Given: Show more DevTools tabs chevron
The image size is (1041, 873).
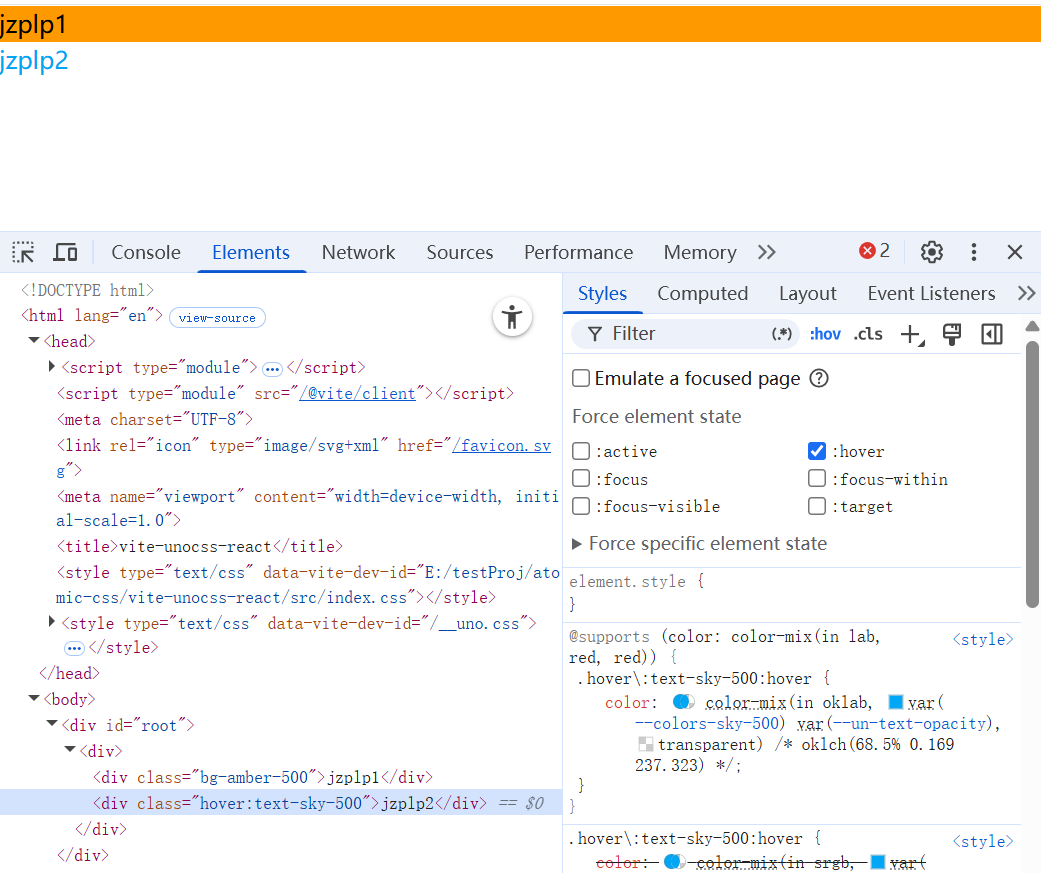Looking at the screenshot, I should point(767,252).
